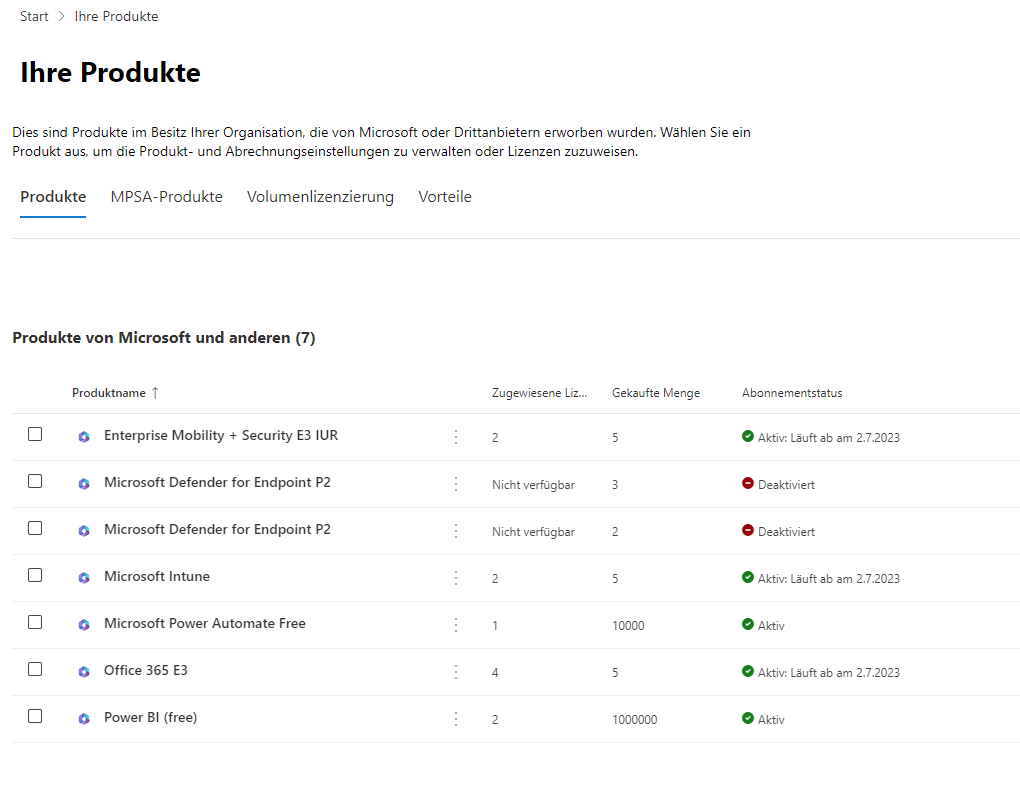Screen dimensions: 1020x790
Task: Click heading 'Produkte von Microsoft und anderen (7)'
Action: [x=164, y=338]
